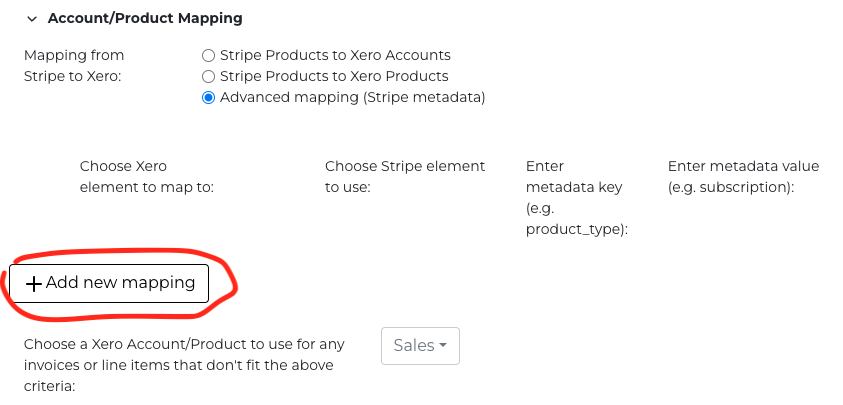The width and height of the screenshot is (843, 405).
Task: Click the "Mapping from Stripe to Xero" label
Action: (x=74, y=65)
